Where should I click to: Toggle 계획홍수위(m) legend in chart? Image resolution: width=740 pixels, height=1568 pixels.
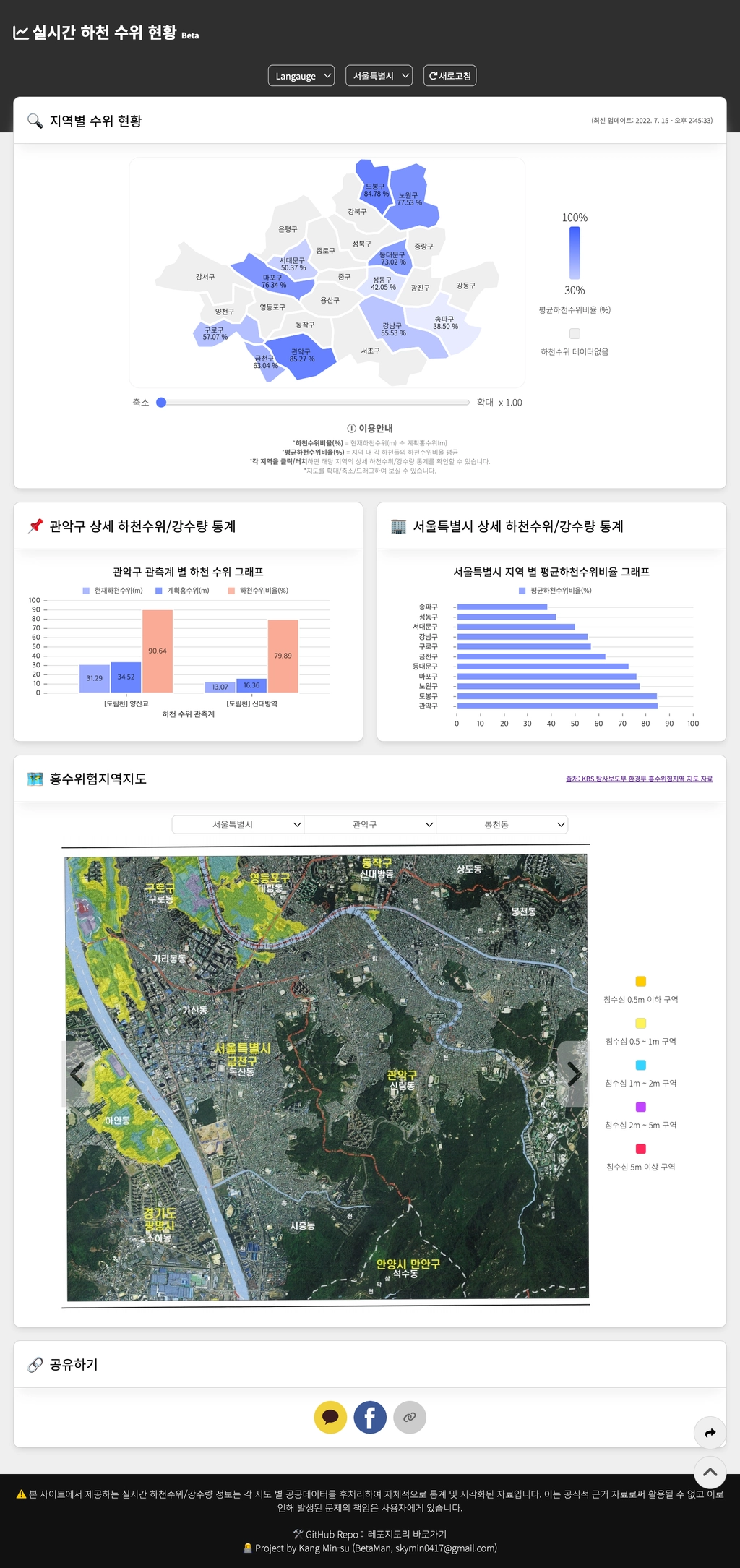coord(182,591)
